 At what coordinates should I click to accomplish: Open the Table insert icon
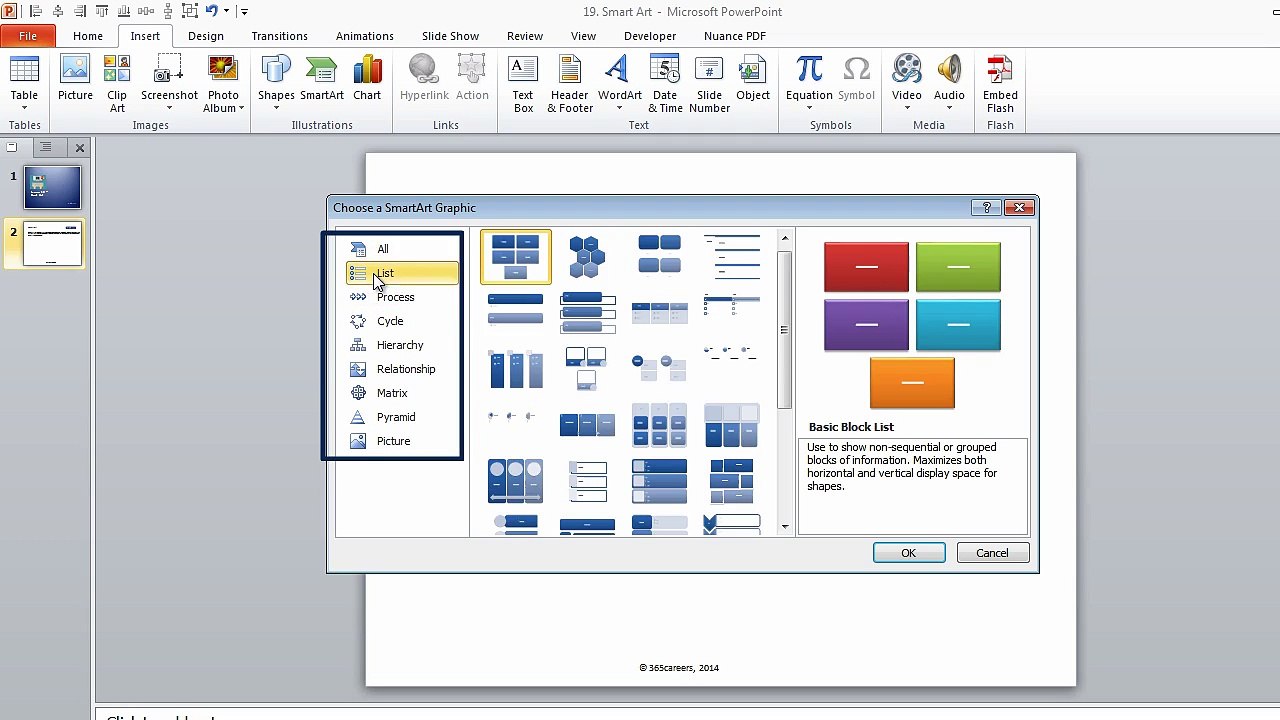coord(24,72)
